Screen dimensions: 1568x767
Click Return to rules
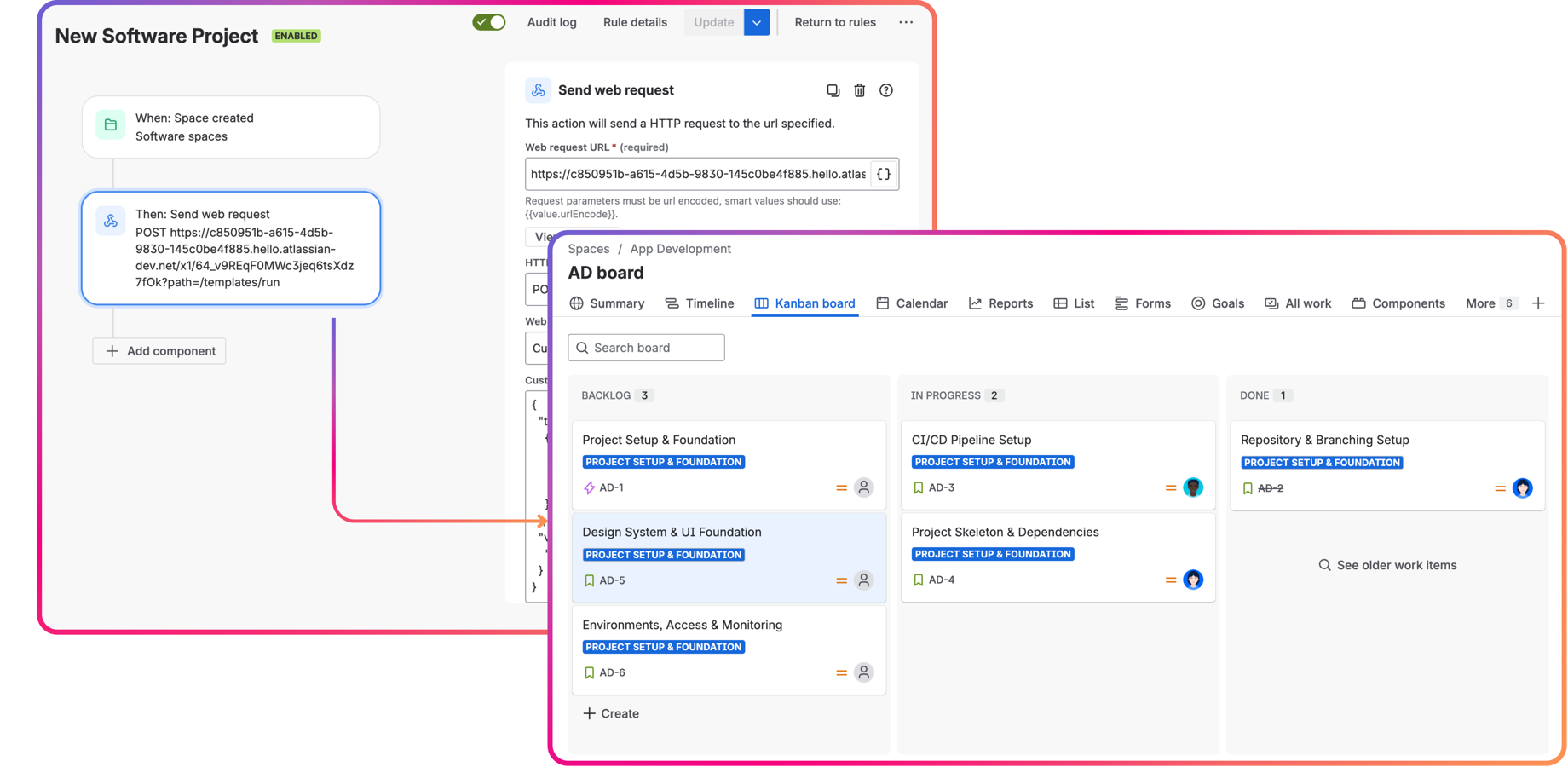(x=835, y=21)
